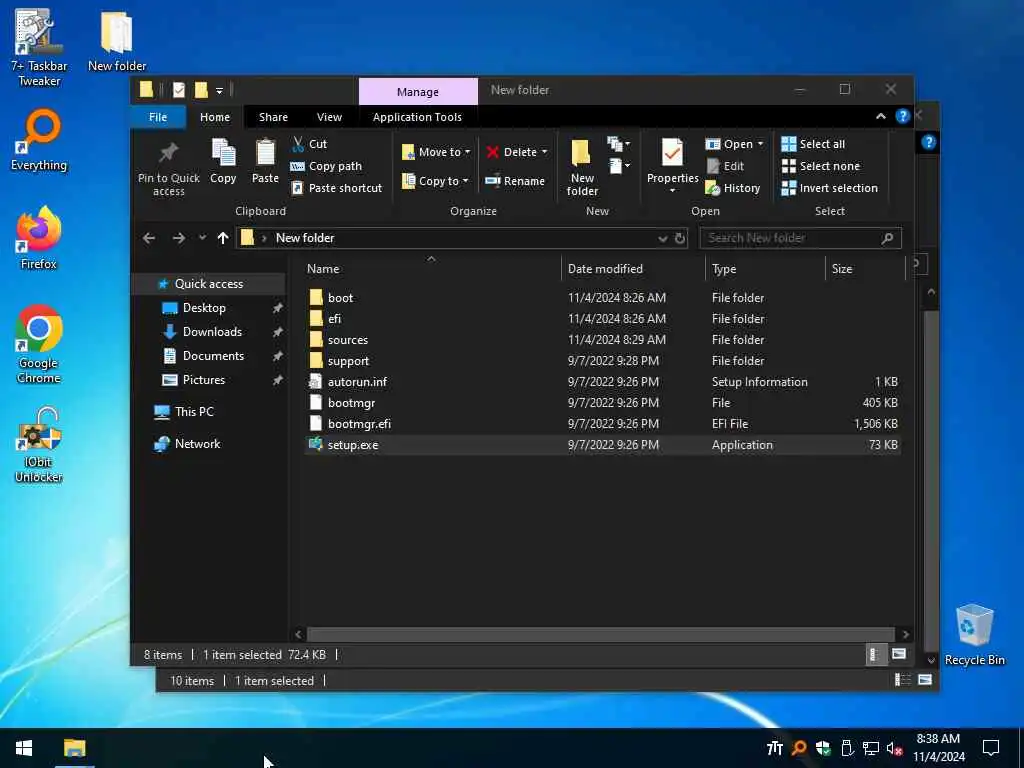Click Paste shortcut in the ribbon
This screenshot has width=1024, height=768.
336,188
